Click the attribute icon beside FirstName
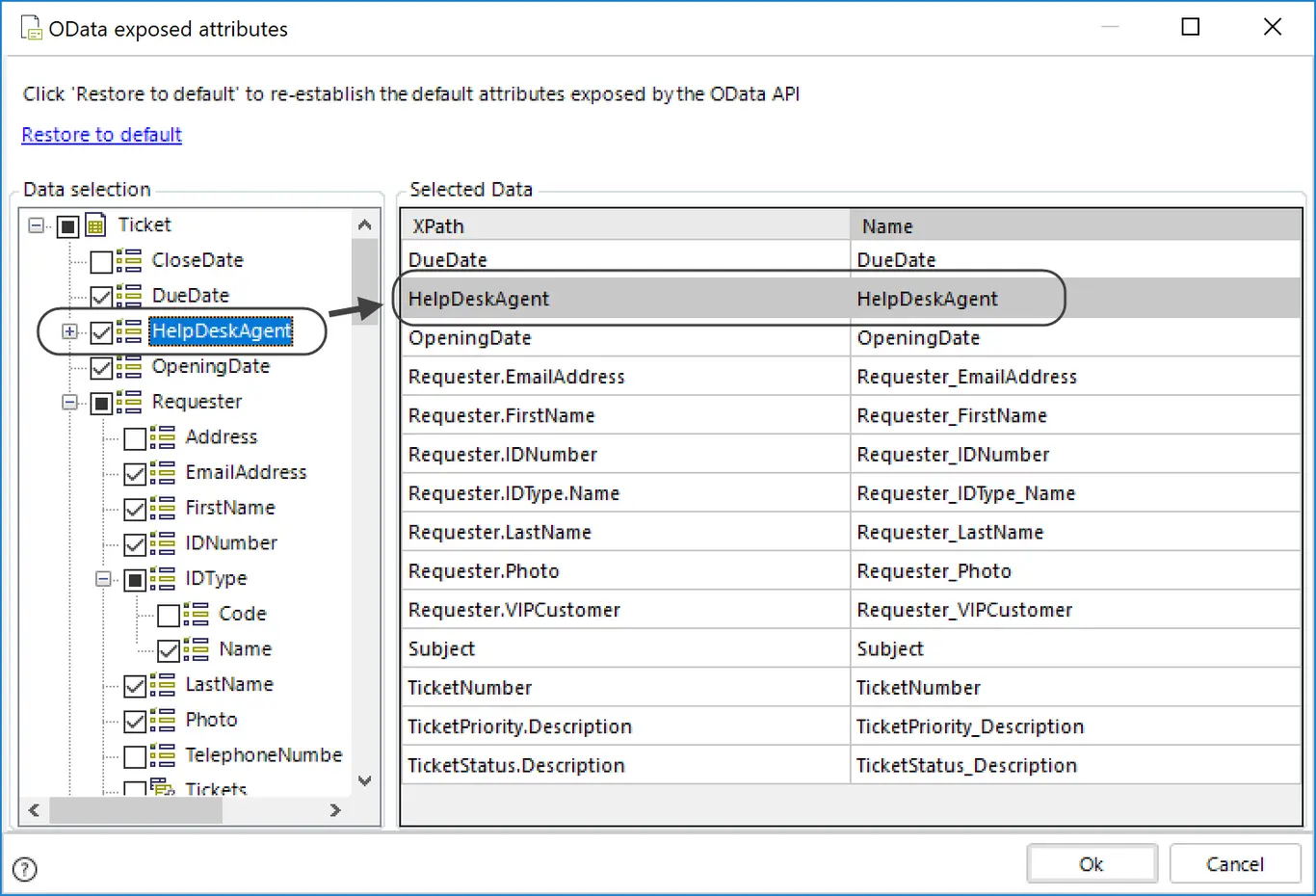This screenshot has width=1316, height=896. click(x=163, y=508)
